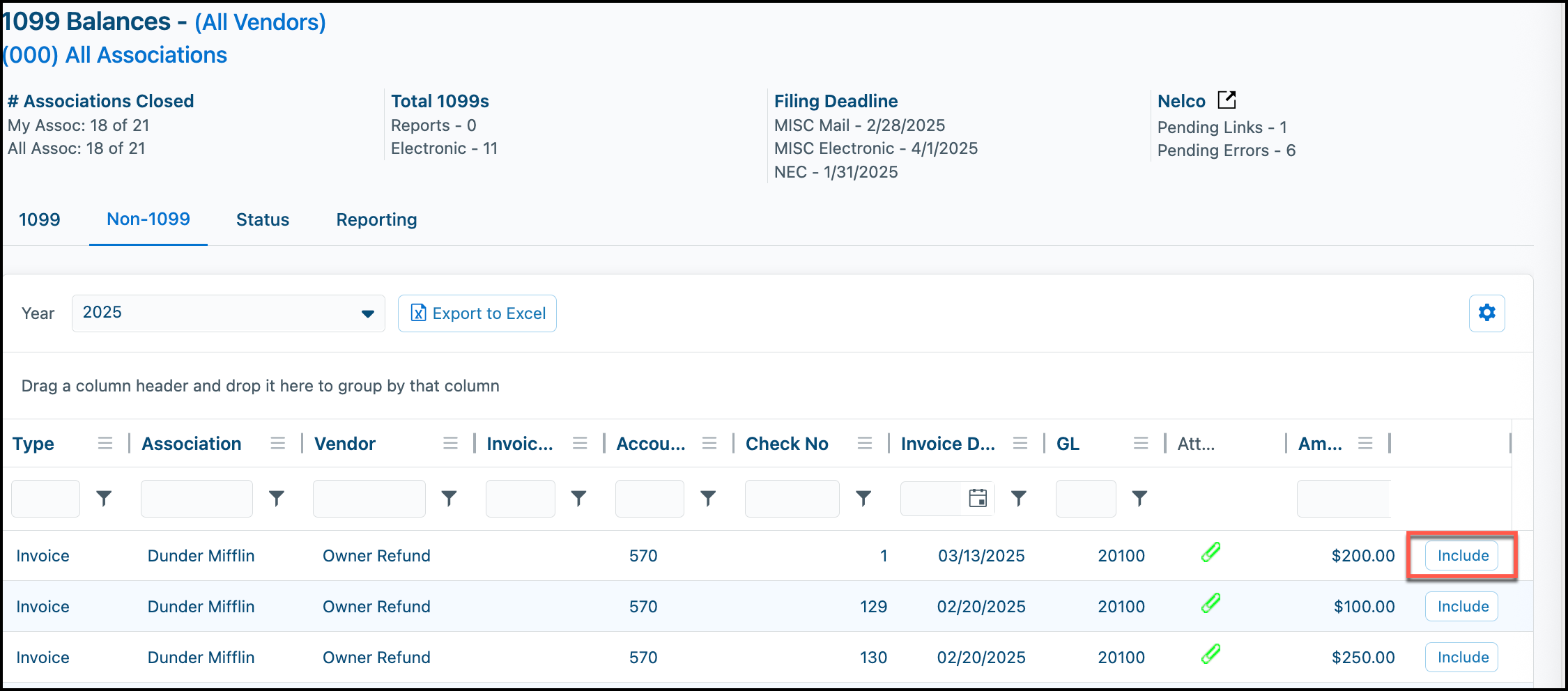Click the Invoice Date filter funnel
Image resolution: width=1568 pixels, height=691 pixels.
[1019, 498]
